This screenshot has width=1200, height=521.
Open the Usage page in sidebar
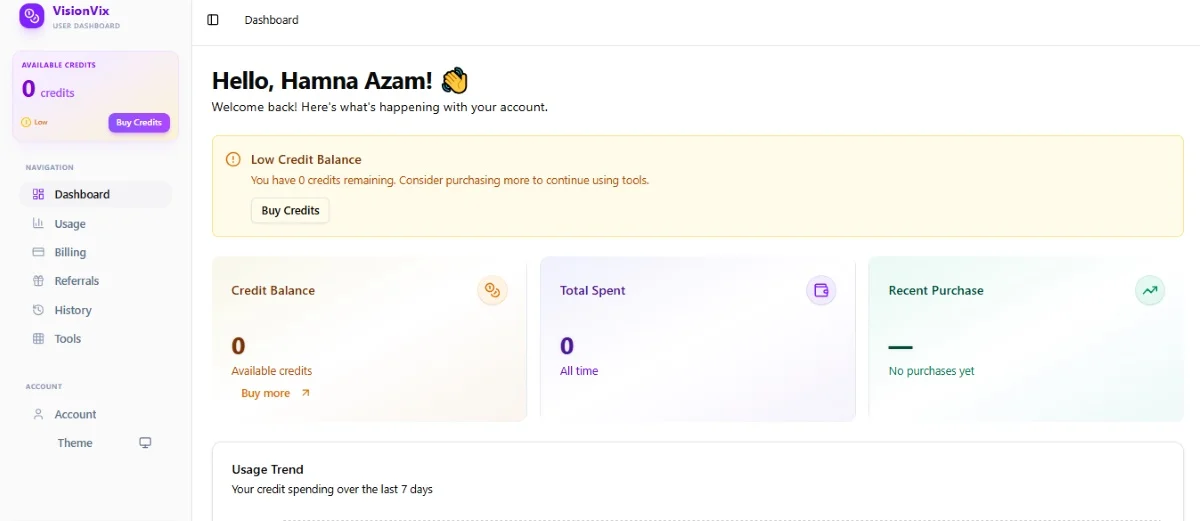coord(70,224)
